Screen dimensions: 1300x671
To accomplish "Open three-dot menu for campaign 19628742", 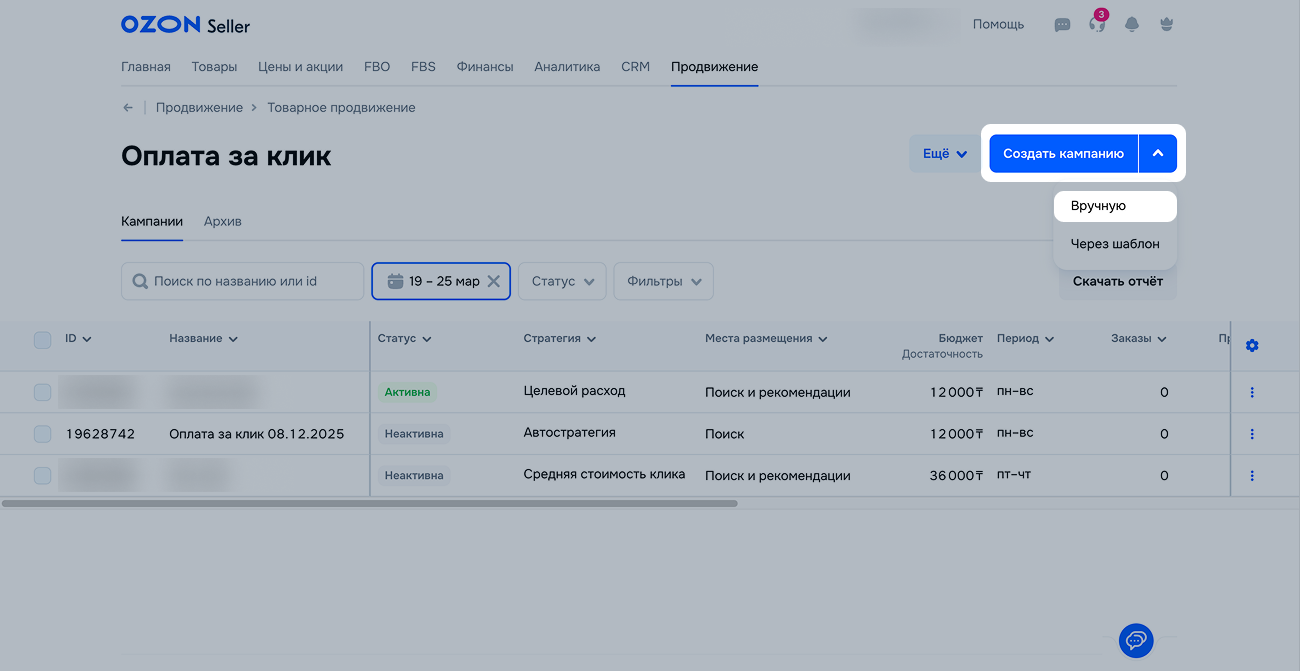I will [x=1252, y=434].
